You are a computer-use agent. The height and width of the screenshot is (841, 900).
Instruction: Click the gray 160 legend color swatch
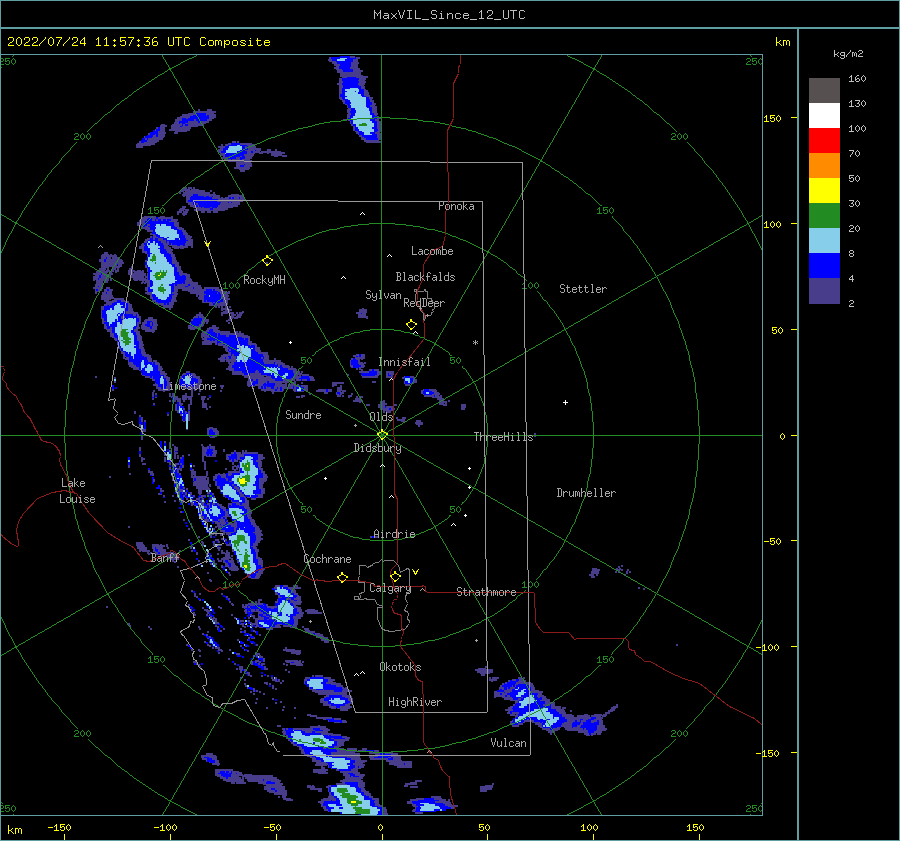824,91
